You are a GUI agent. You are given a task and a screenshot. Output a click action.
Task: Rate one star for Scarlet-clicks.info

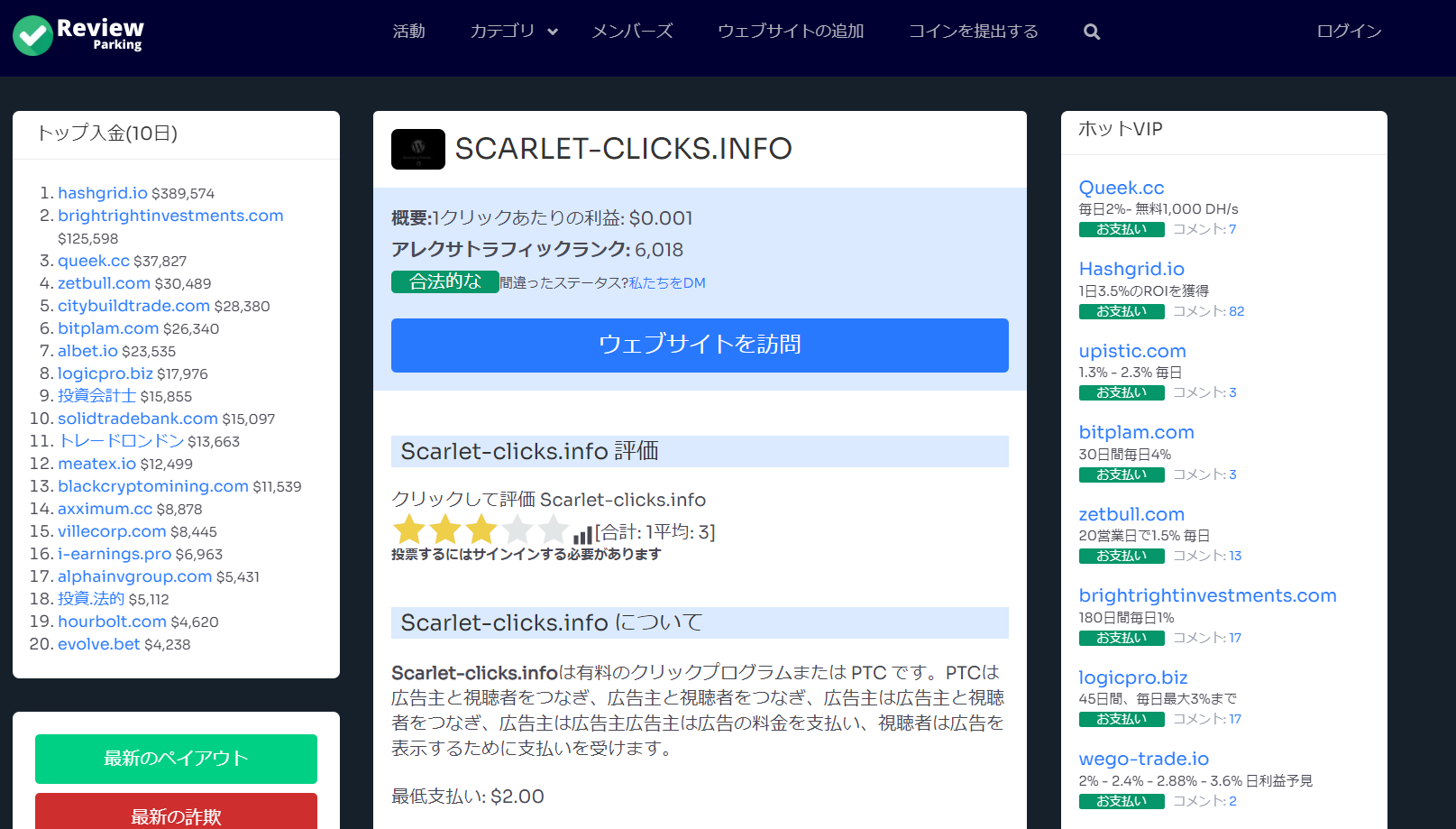pyautogui.click(x=409, y=530)
